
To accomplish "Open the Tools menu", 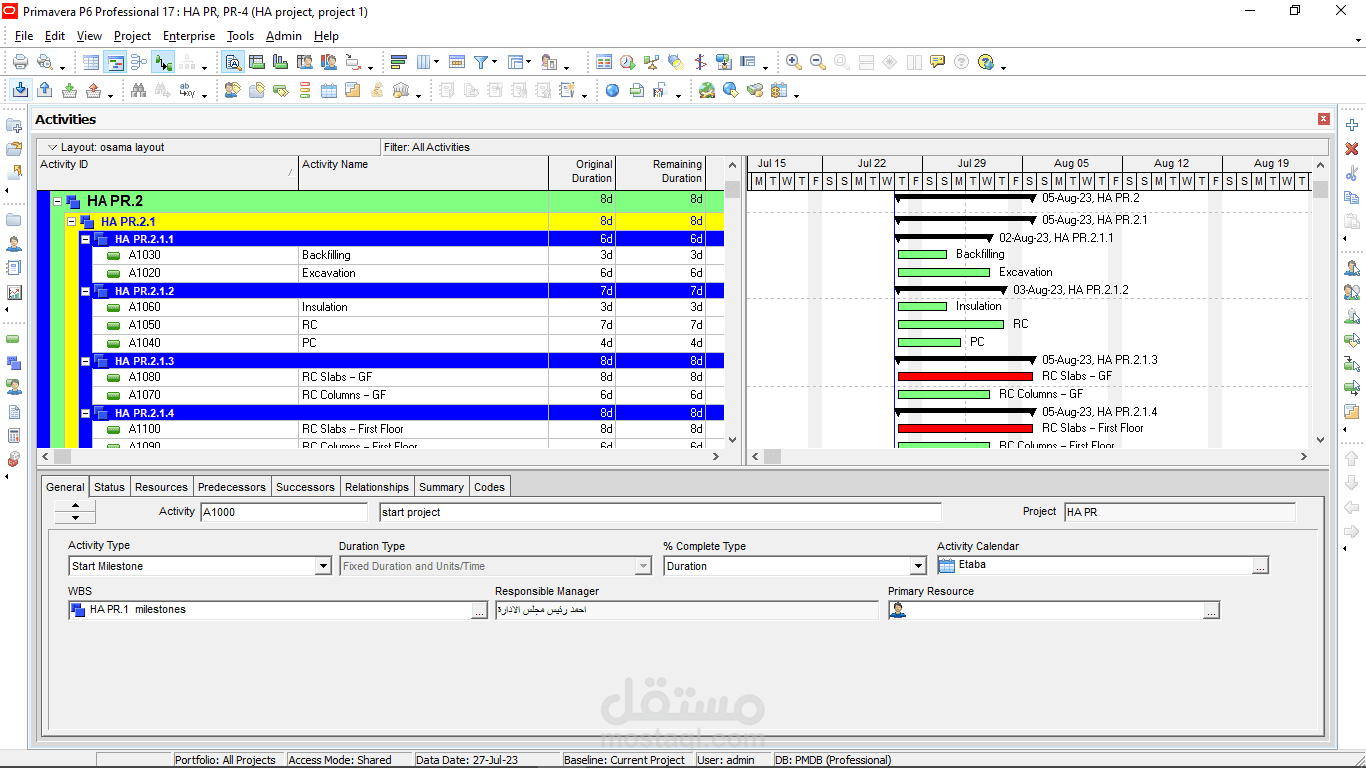I will (x=240, y=36).
